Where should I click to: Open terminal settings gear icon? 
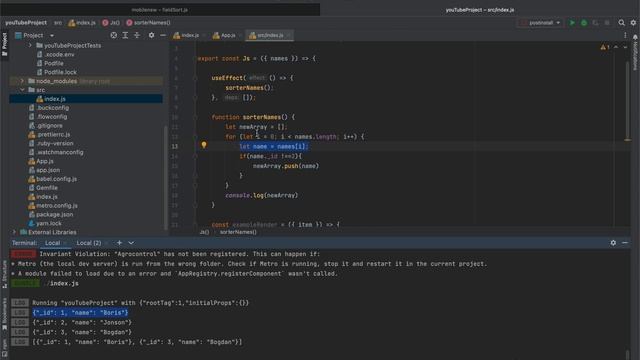pos(613,243)
